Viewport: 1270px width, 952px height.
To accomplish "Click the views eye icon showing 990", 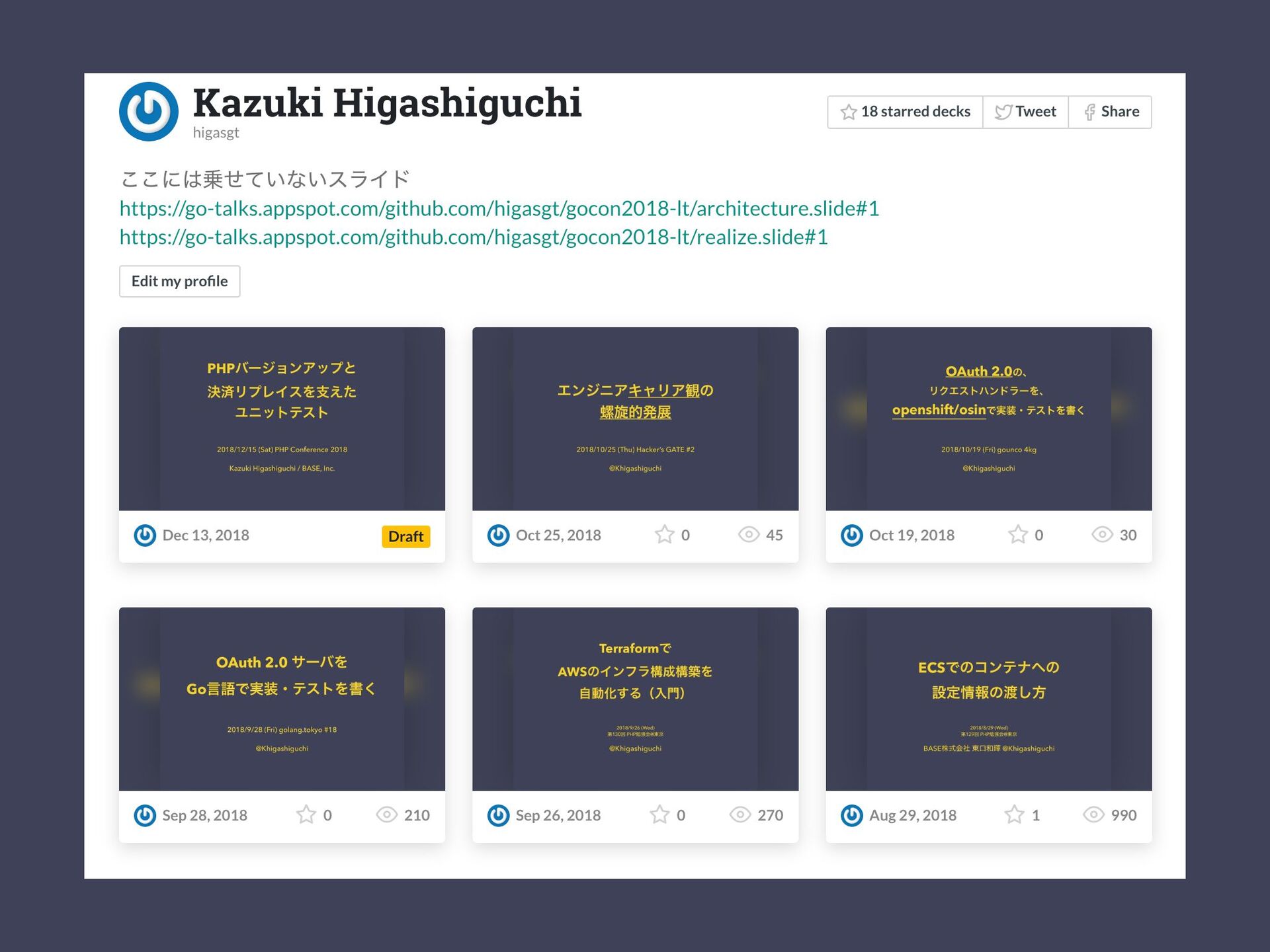I will point(1093,814).
